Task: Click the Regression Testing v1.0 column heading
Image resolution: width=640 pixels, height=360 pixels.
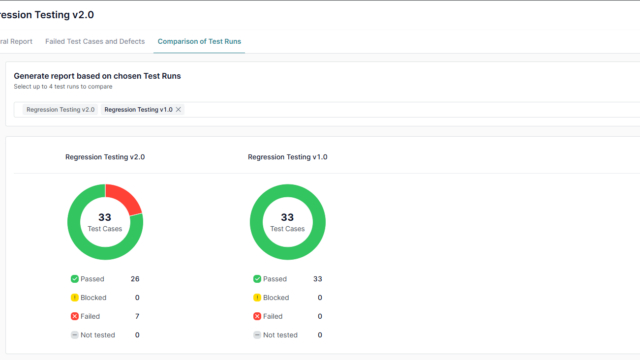Action: [x=287, y=157]
